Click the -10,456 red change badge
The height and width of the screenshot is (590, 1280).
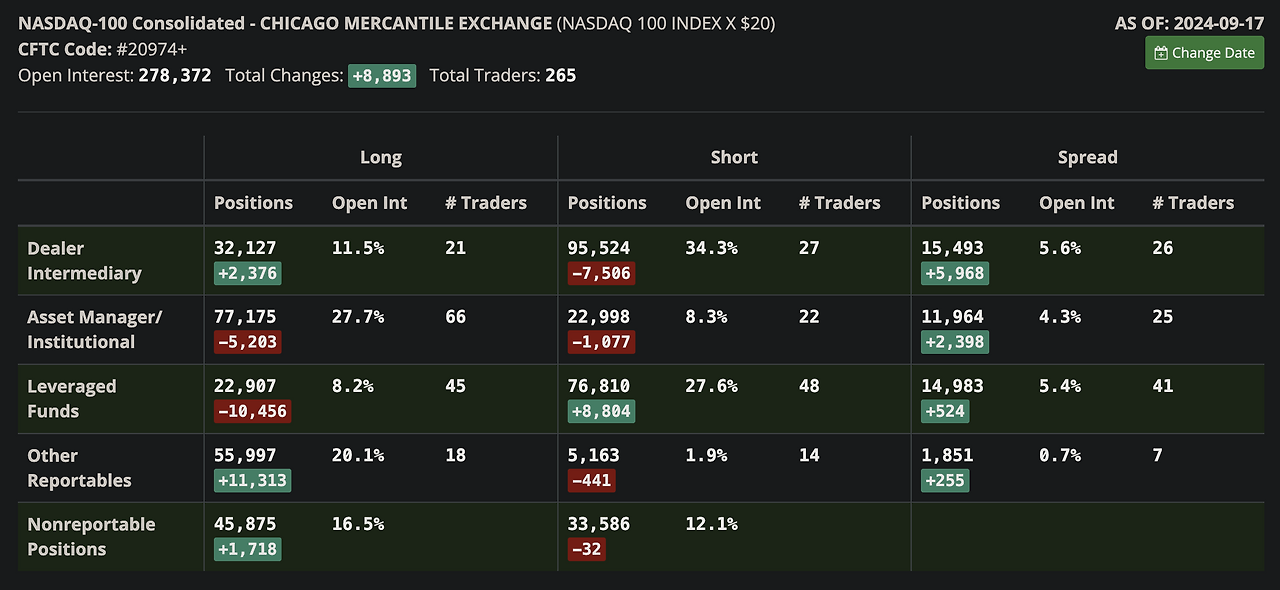(252, 411)
